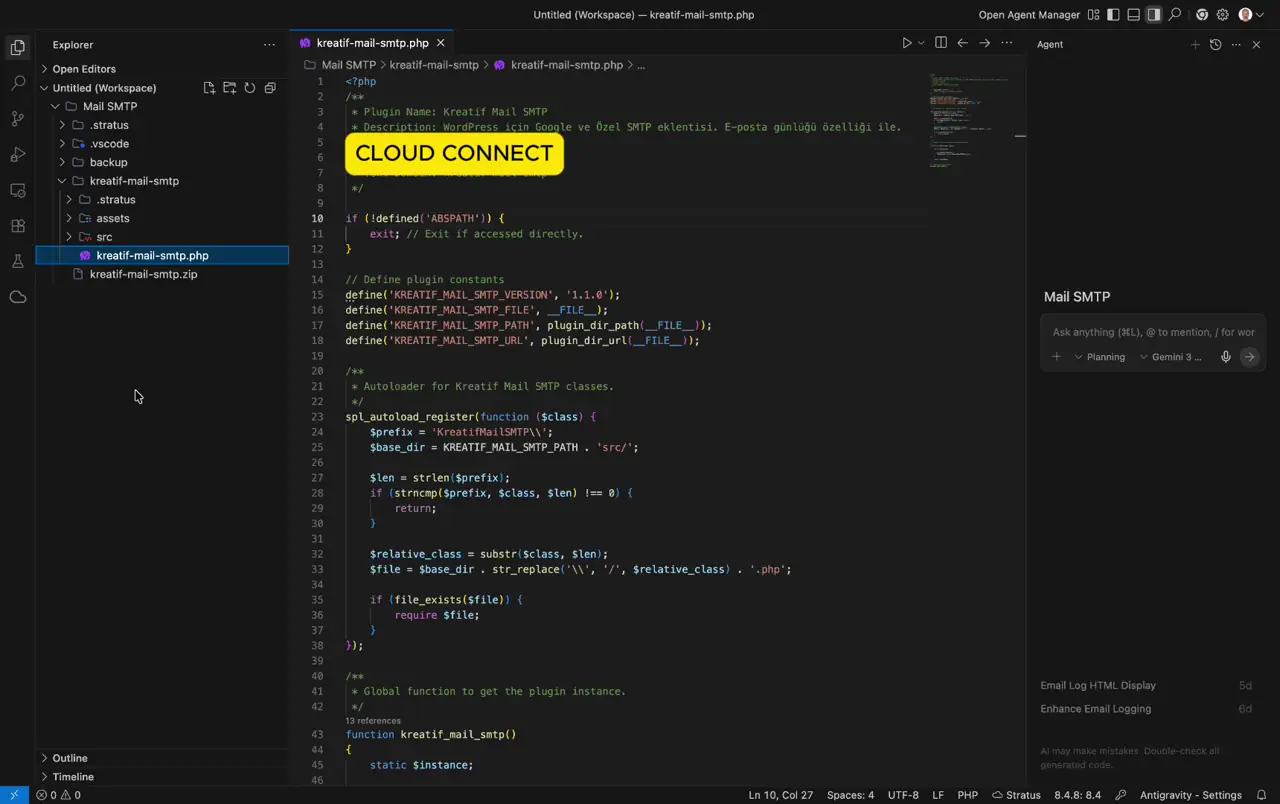Expand the src folder

pyautogui.click(x=104, y=237)
